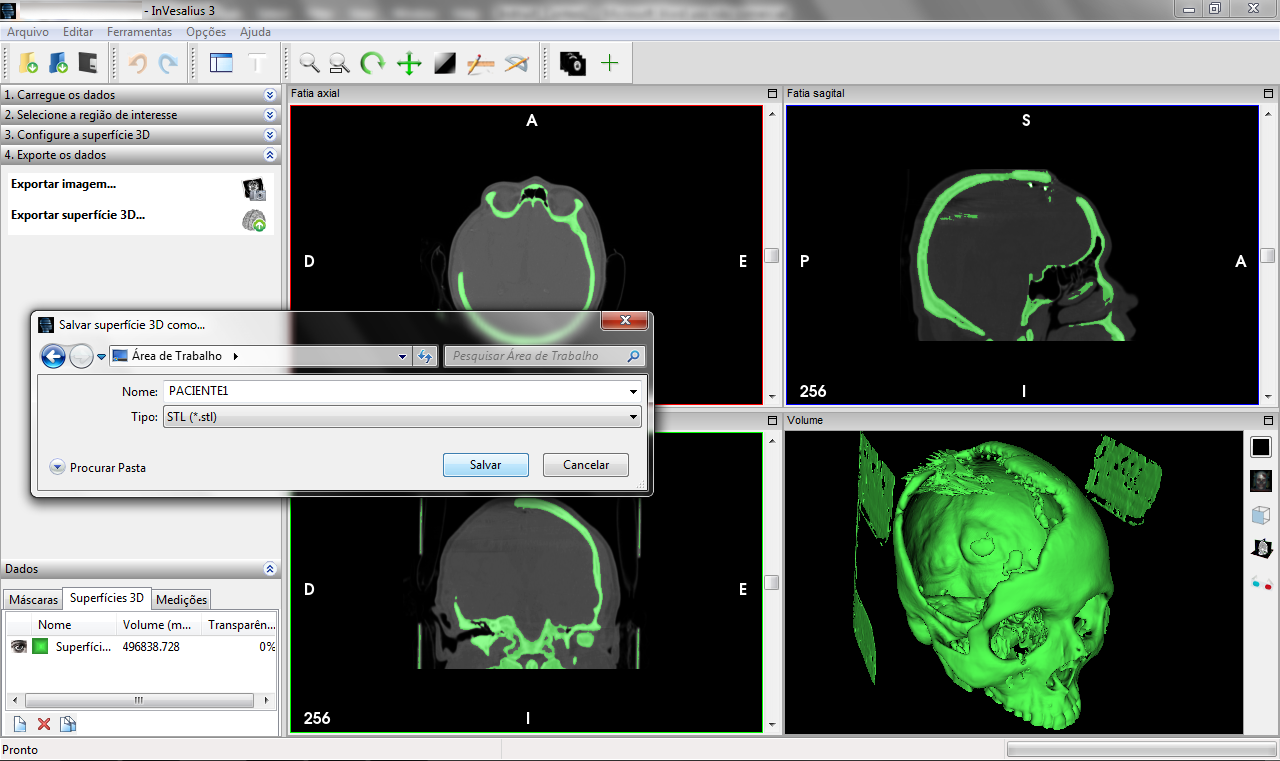Select the angular measure protractor tool
This screenshot has width=1280, height=761.
516,64
